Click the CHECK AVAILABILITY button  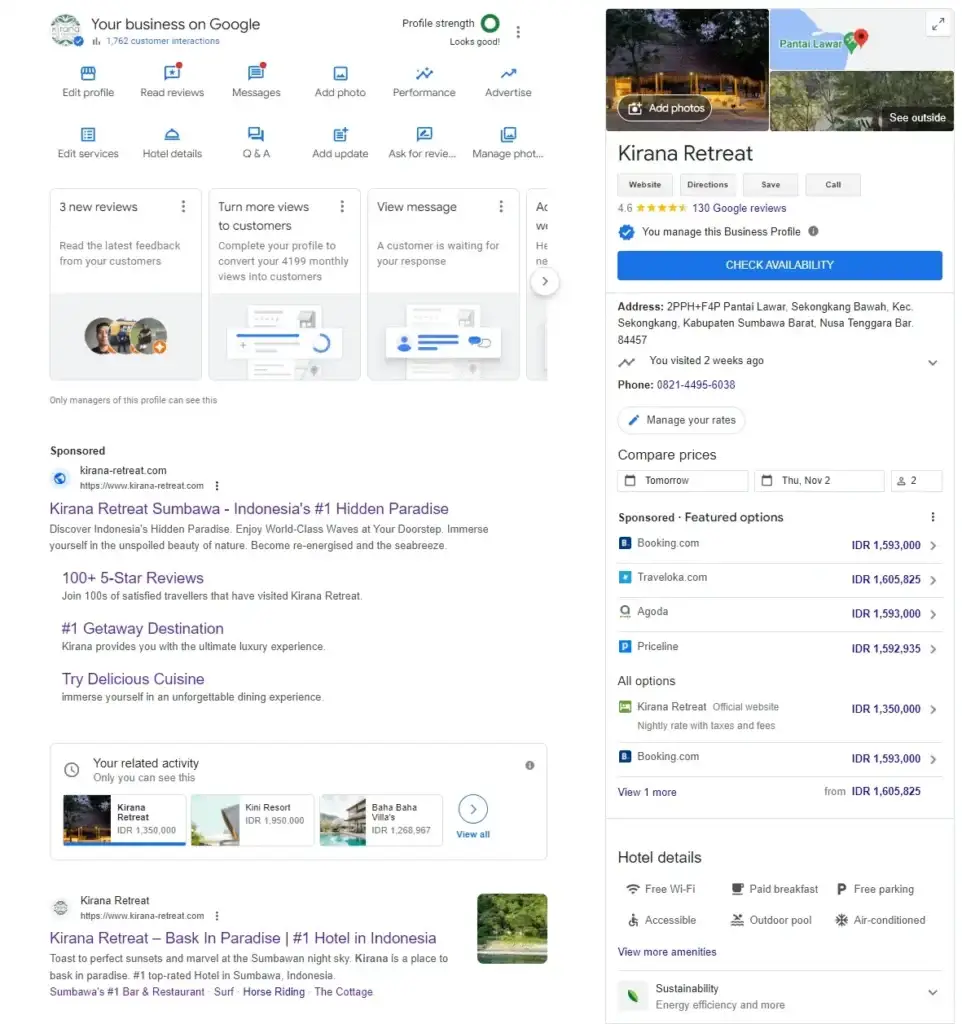point(779,265)
